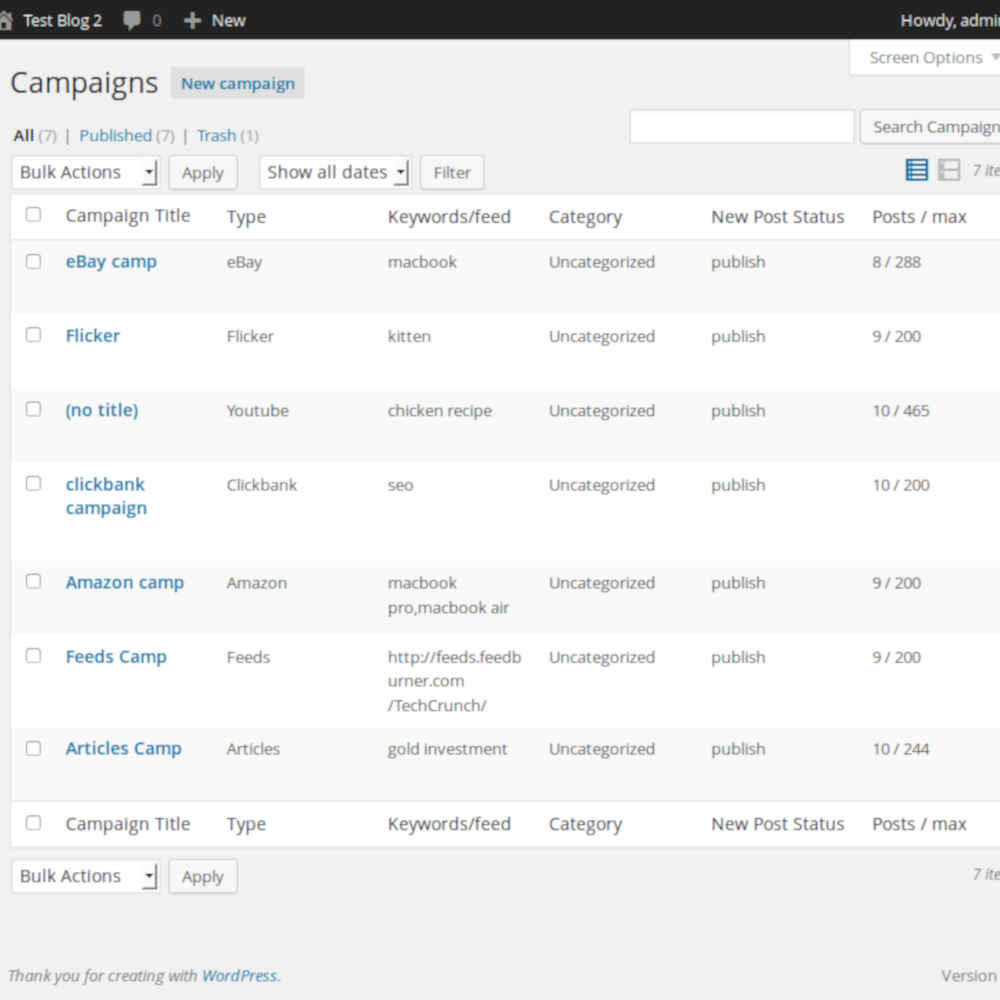Click the New icon in the admin bar

pos(213,20)
